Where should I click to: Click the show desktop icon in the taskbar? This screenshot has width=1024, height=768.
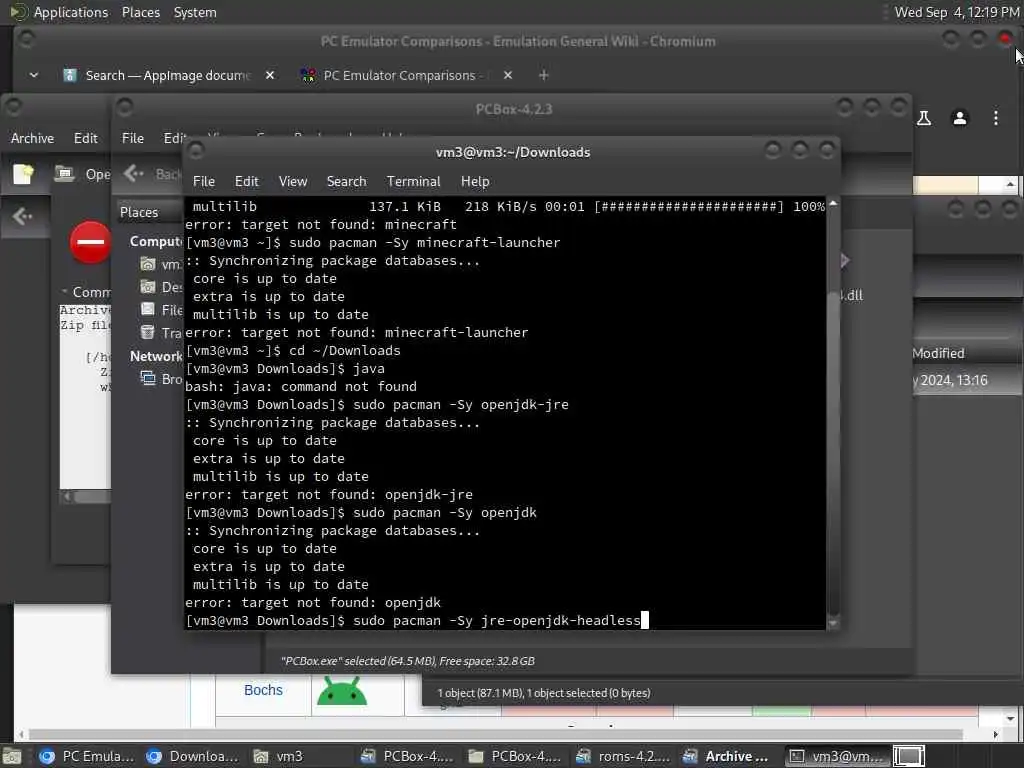[x=12, y=756]
